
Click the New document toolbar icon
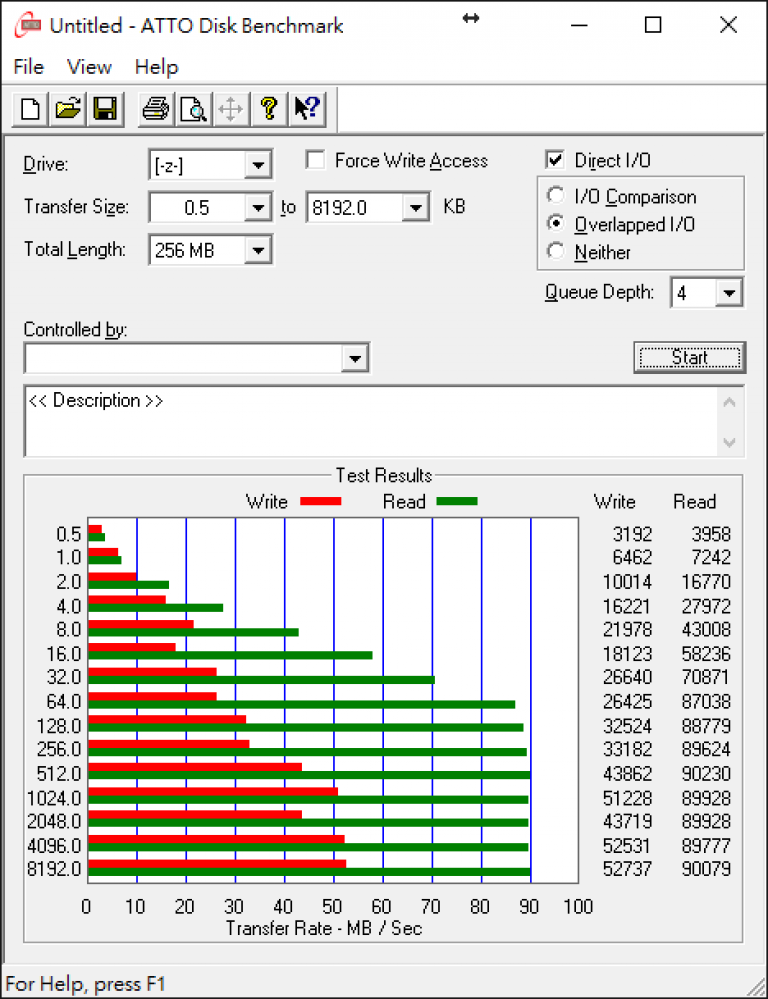(30, 110)
